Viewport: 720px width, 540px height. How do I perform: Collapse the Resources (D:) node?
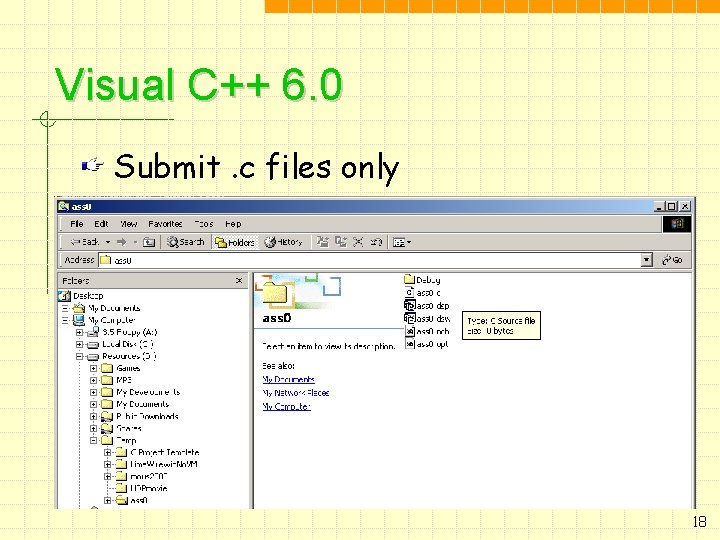[79, 356]
